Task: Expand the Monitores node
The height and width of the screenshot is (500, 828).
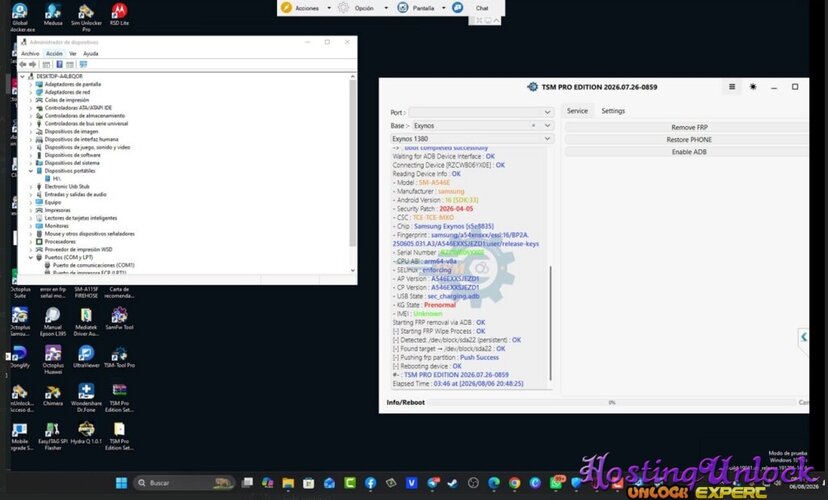Action: tap(31, 226)
